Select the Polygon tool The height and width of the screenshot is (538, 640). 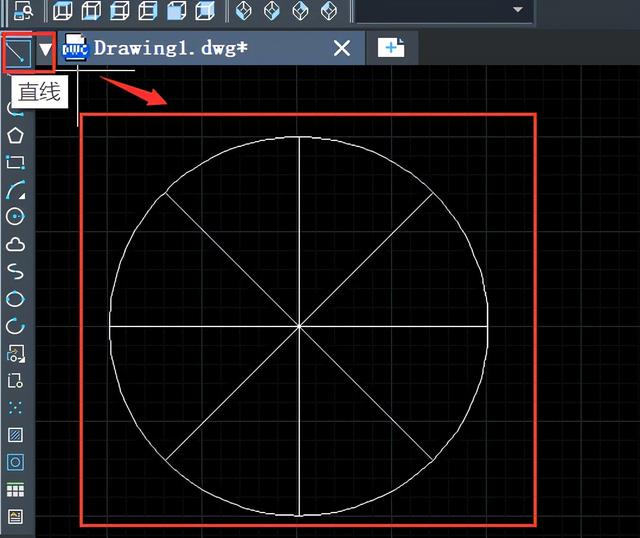[x=16, y=136]
